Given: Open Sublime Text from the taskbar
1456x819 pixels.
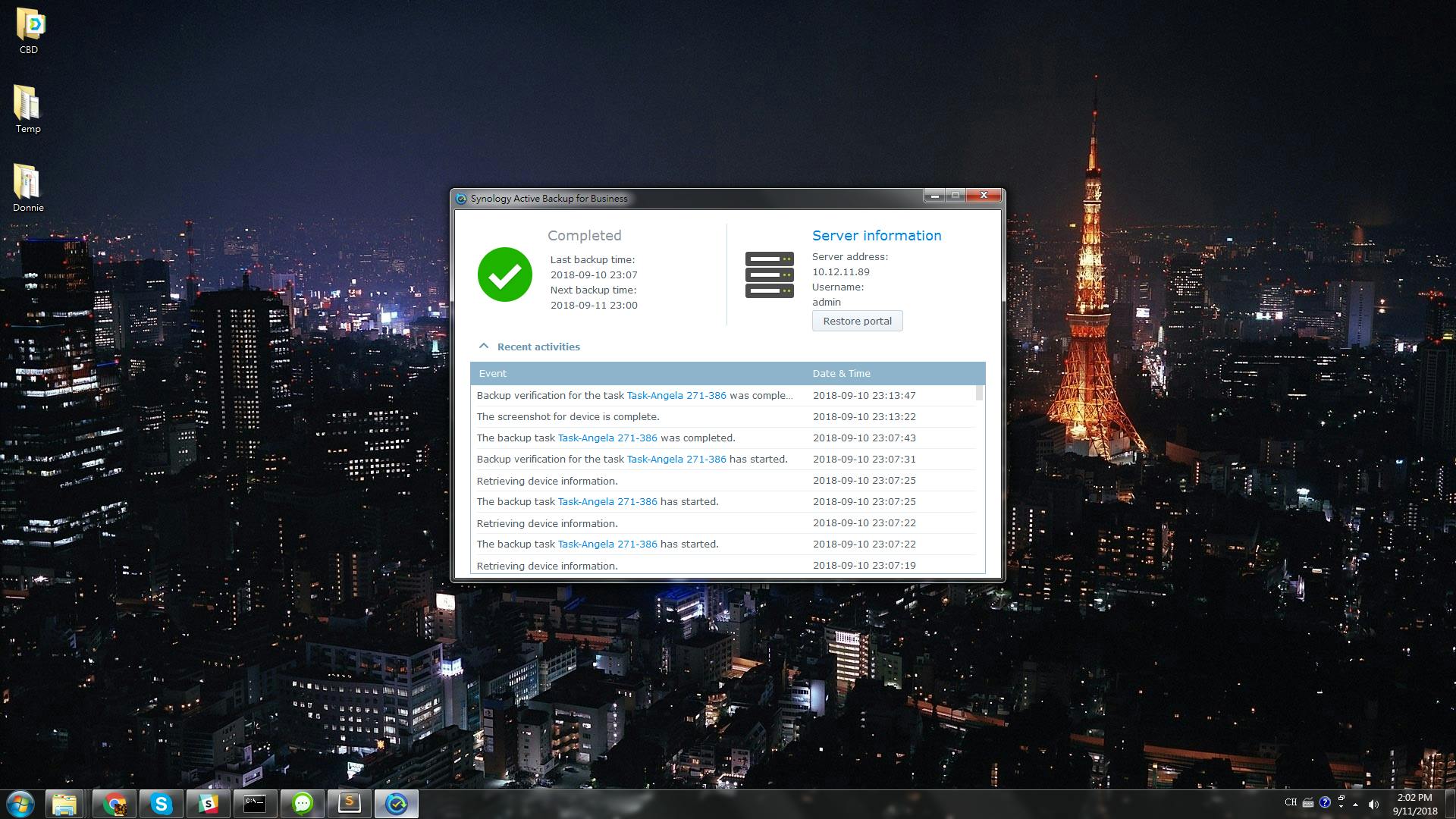Looking at the screenshot, I should tap(350, 804).
